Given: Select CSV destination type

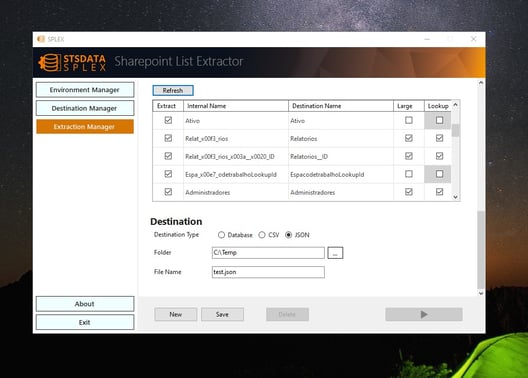Looking at the screenshot, I should tap(262, 235).
